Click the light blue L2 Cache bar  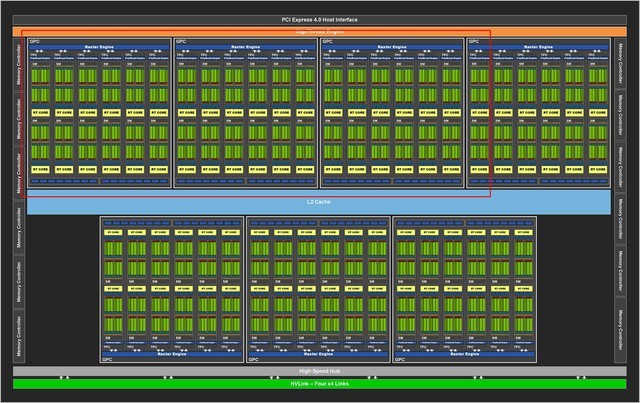click(x=318, y=202)
